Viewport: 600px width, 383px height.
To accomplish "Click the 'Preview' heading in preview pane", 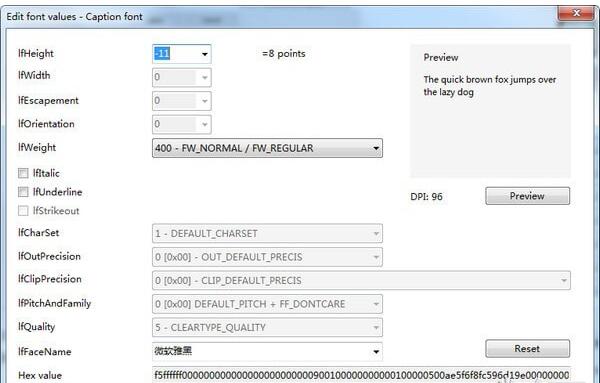I will [441, 57].
